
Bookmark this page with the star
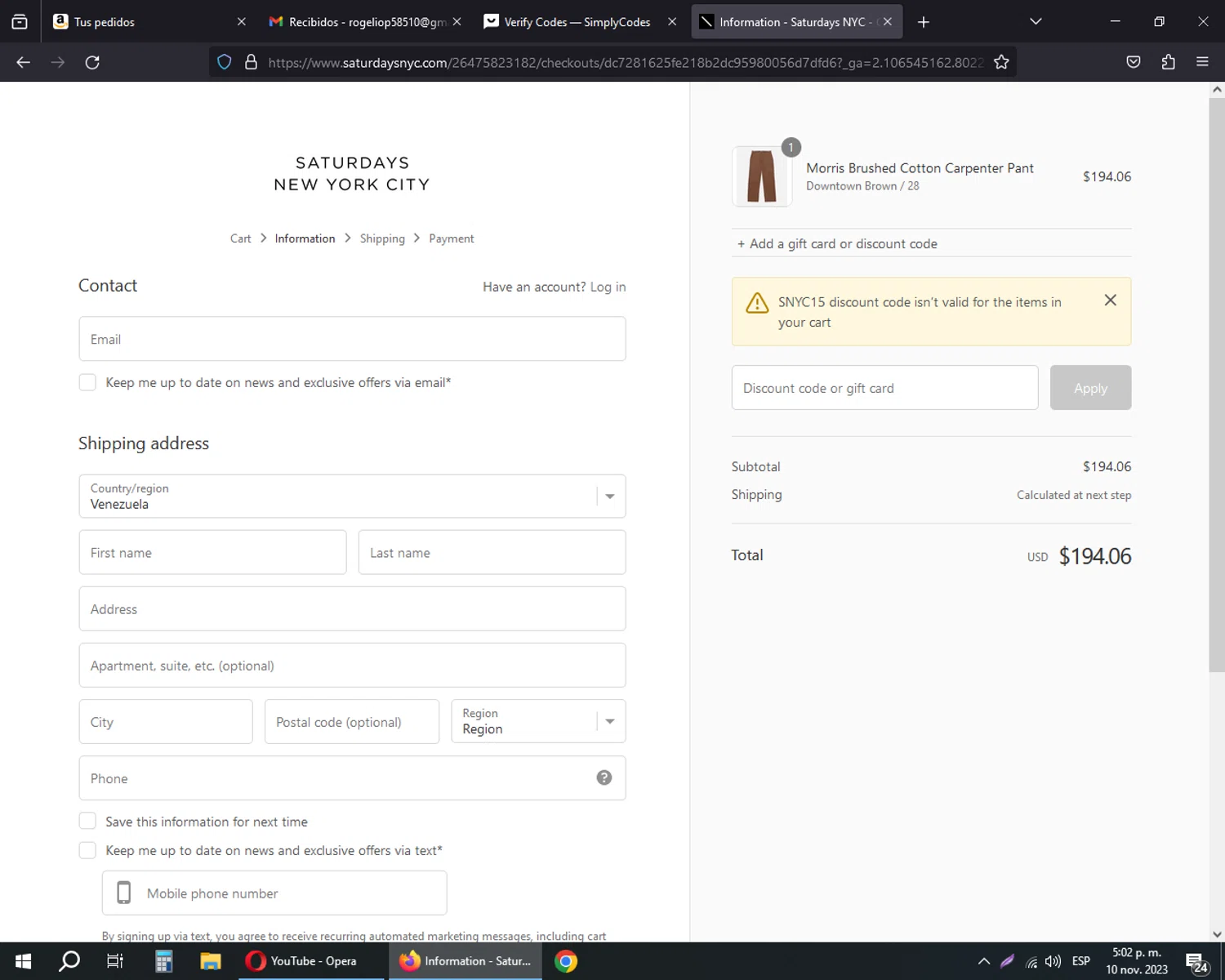point(1001,62)
